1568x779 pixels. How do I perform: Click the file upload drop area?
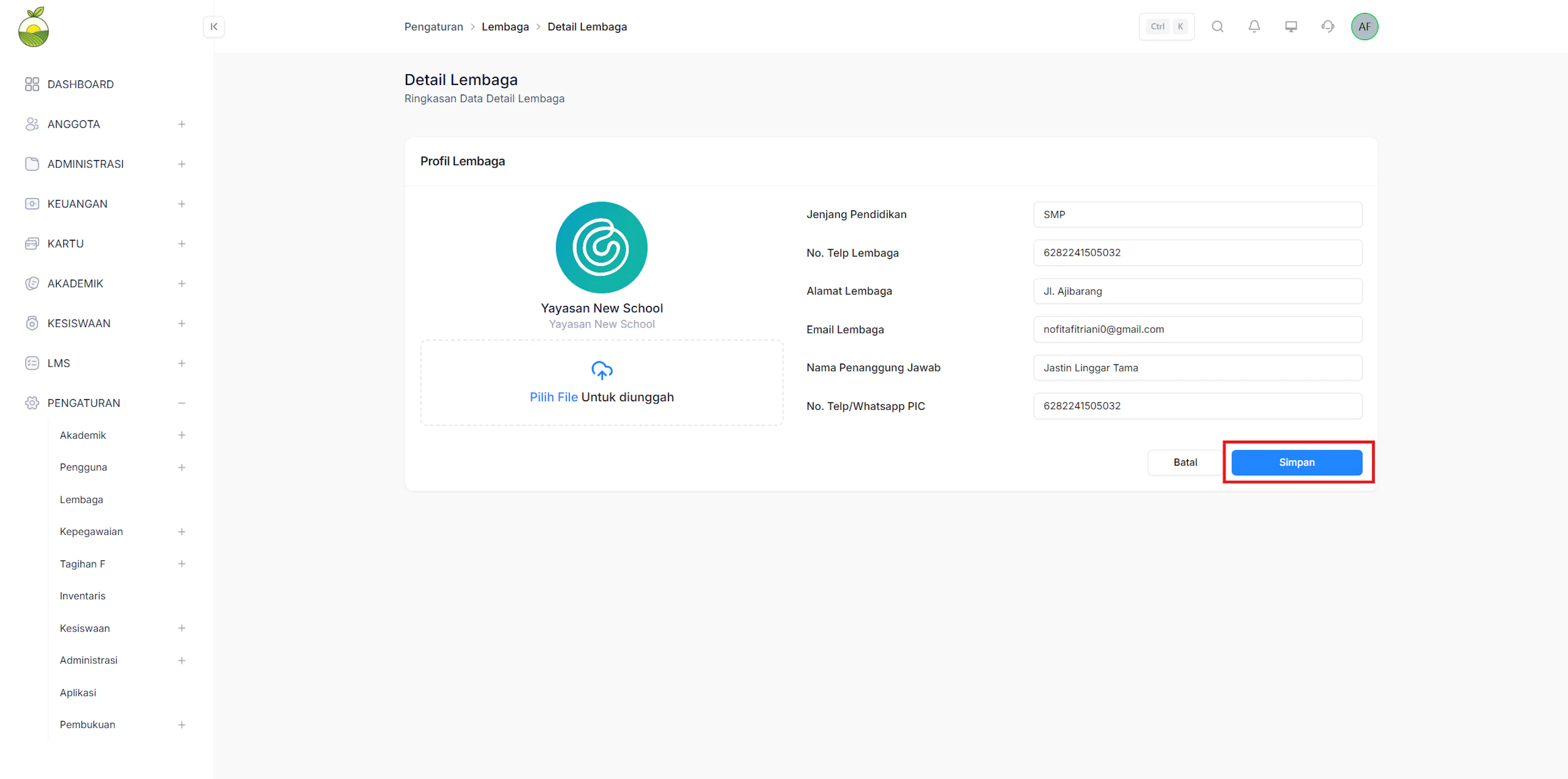pyautogui.click(x=601, y=383)
